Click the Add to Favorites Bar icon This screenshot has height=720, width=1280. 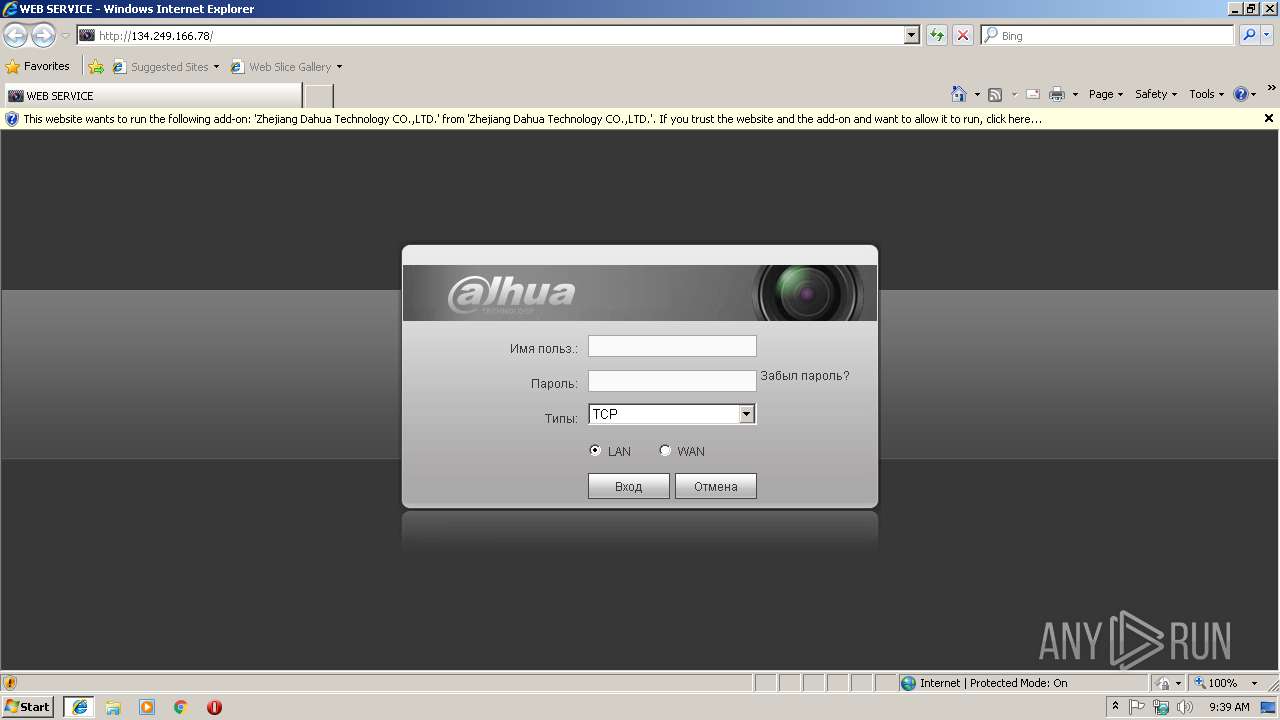[96, 67]
